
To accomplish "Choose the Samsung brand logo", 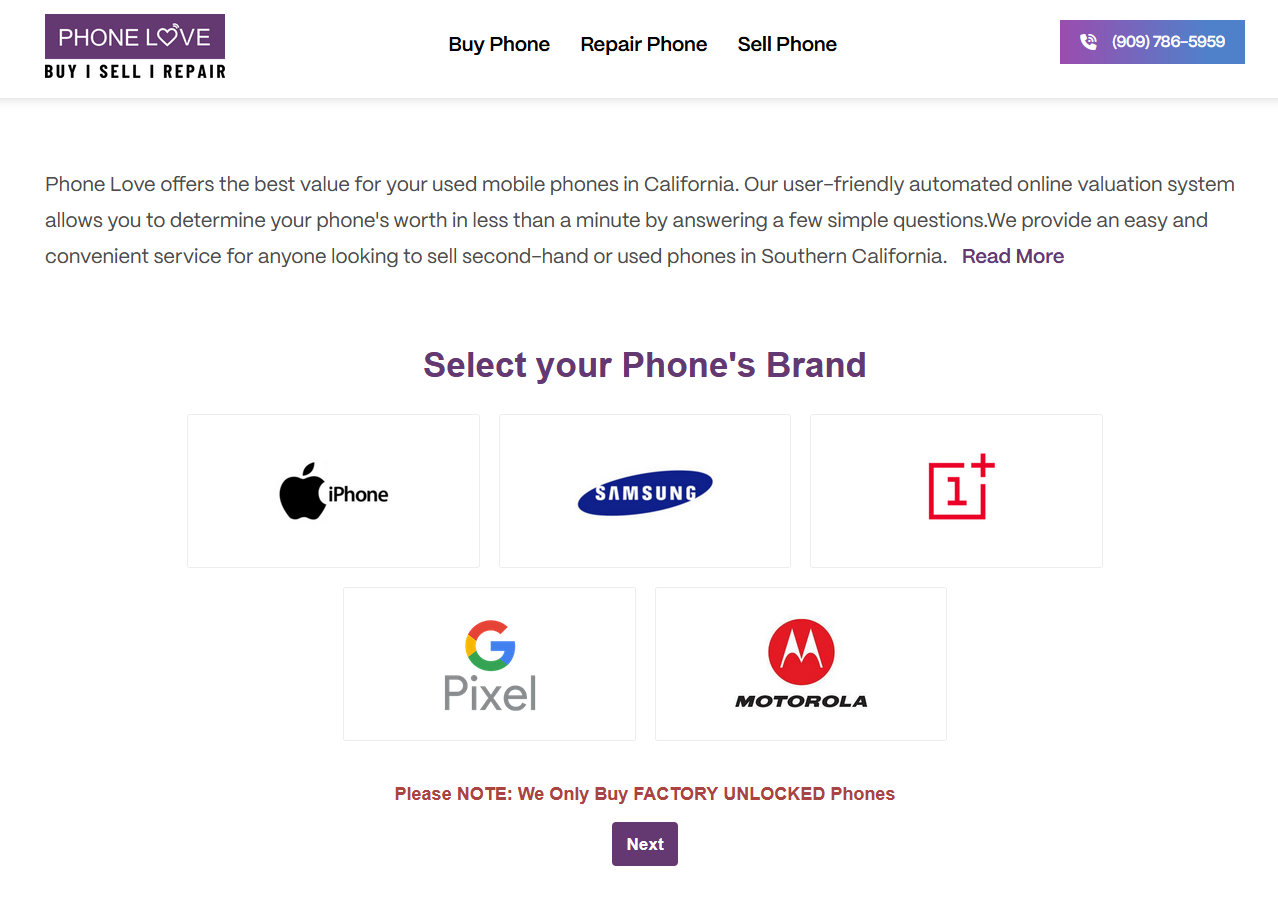I will (645, 492).
